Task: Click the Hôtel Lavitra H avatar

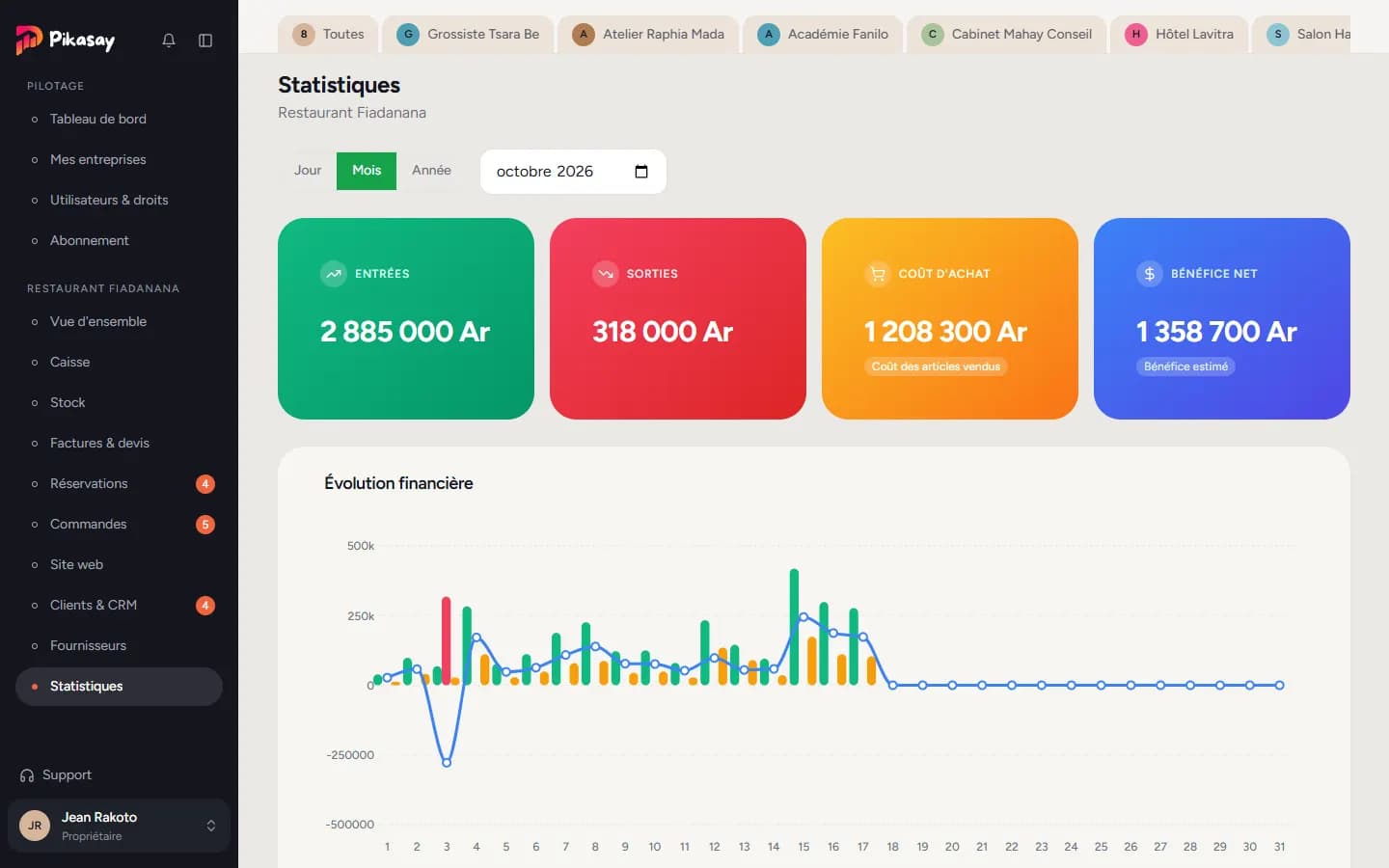Action: [x=1136, y=35]
